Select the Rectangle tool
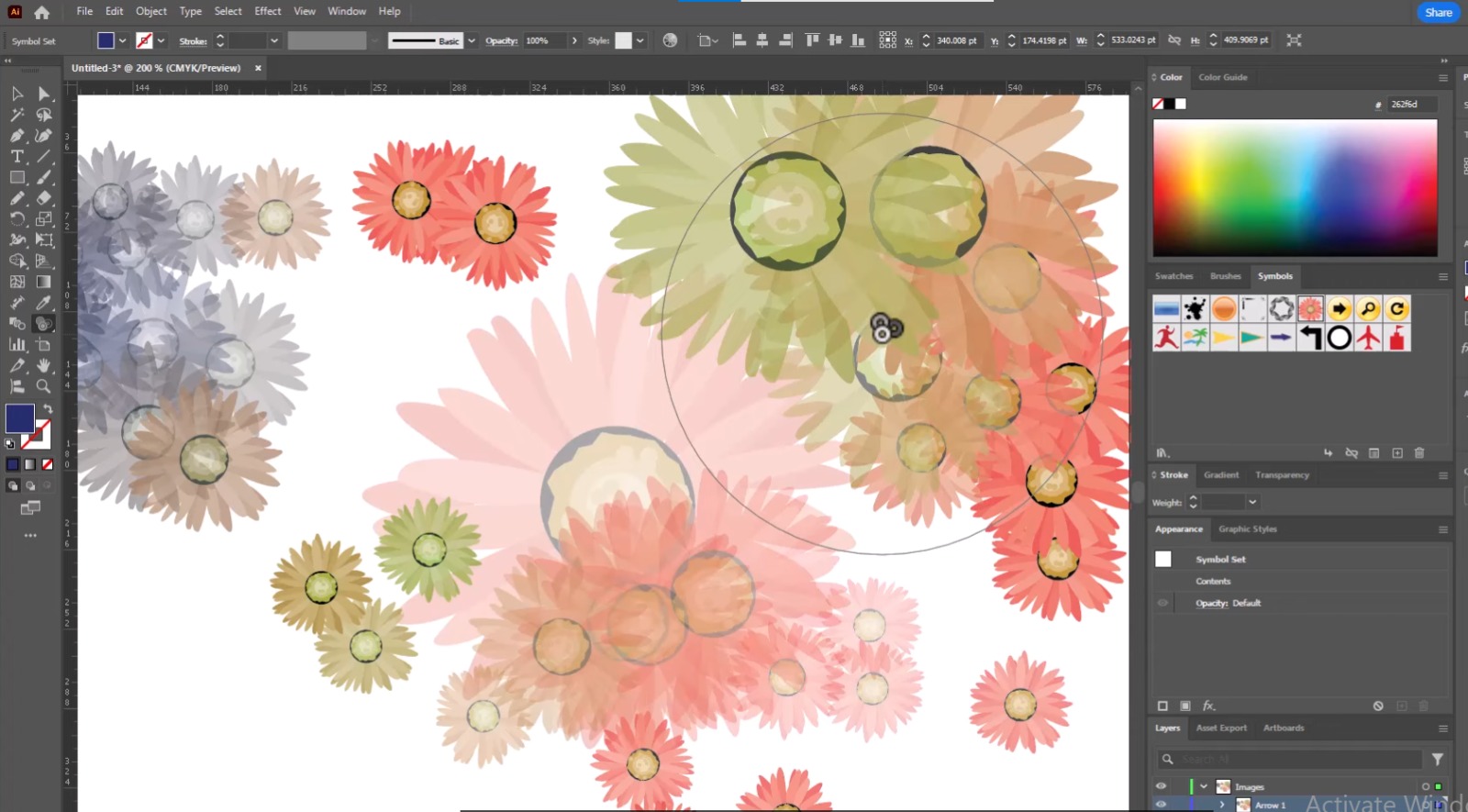 (17, 177)
